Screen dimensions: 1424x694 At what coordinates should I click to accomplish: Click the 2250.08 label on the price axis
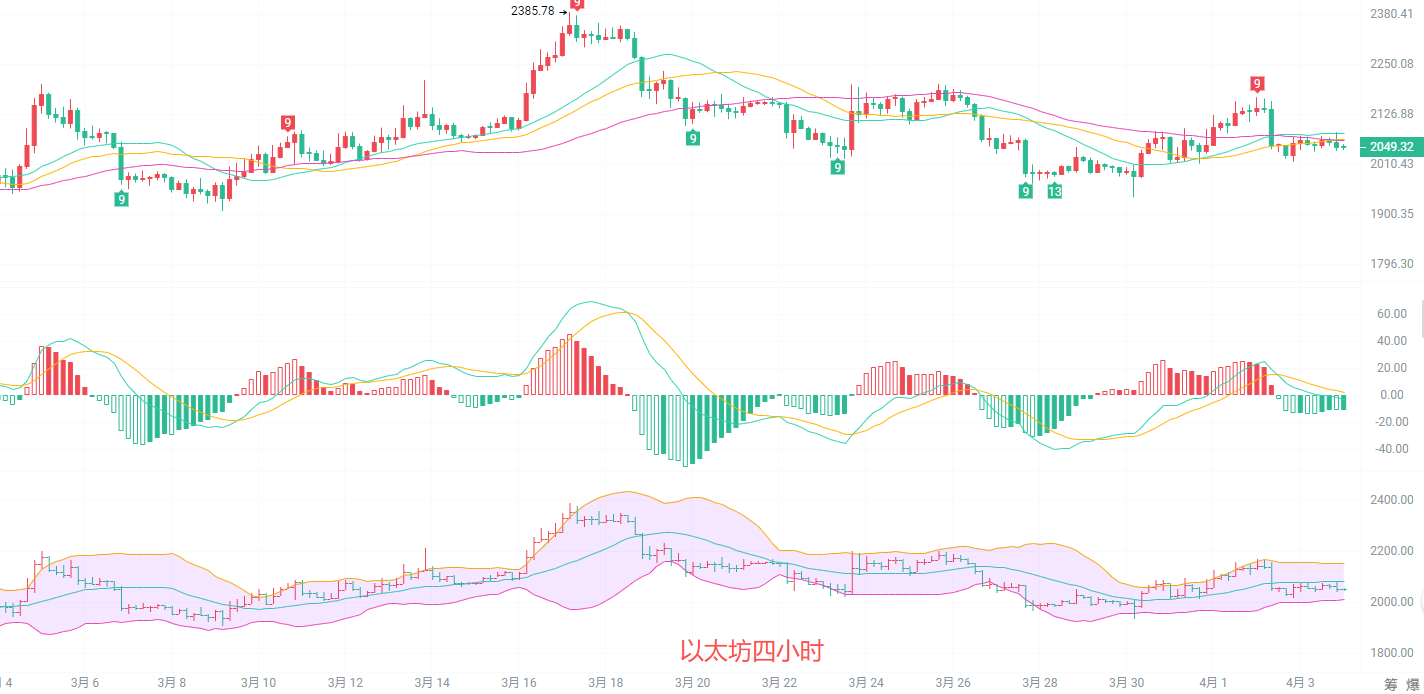coord(1391,63)
